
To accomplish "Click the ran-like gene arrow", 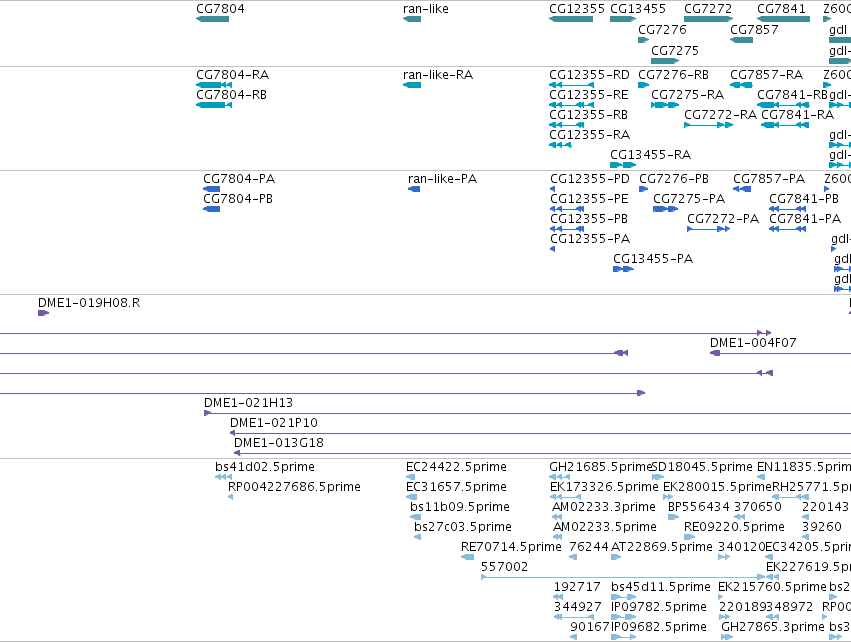I will pos(412,19).
